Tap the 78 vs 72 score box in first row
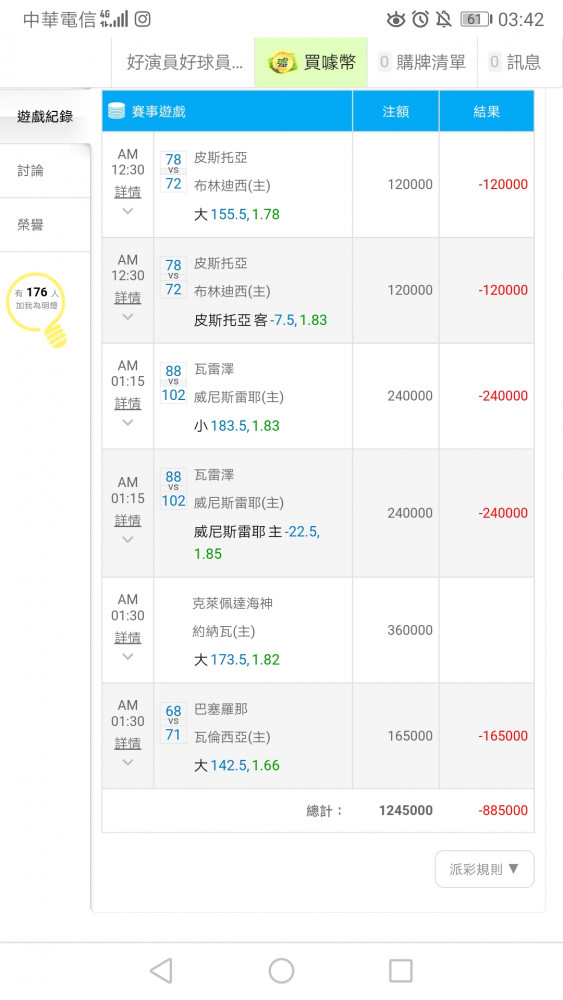This screenshot has height=1000, width=563. [173, 172]
